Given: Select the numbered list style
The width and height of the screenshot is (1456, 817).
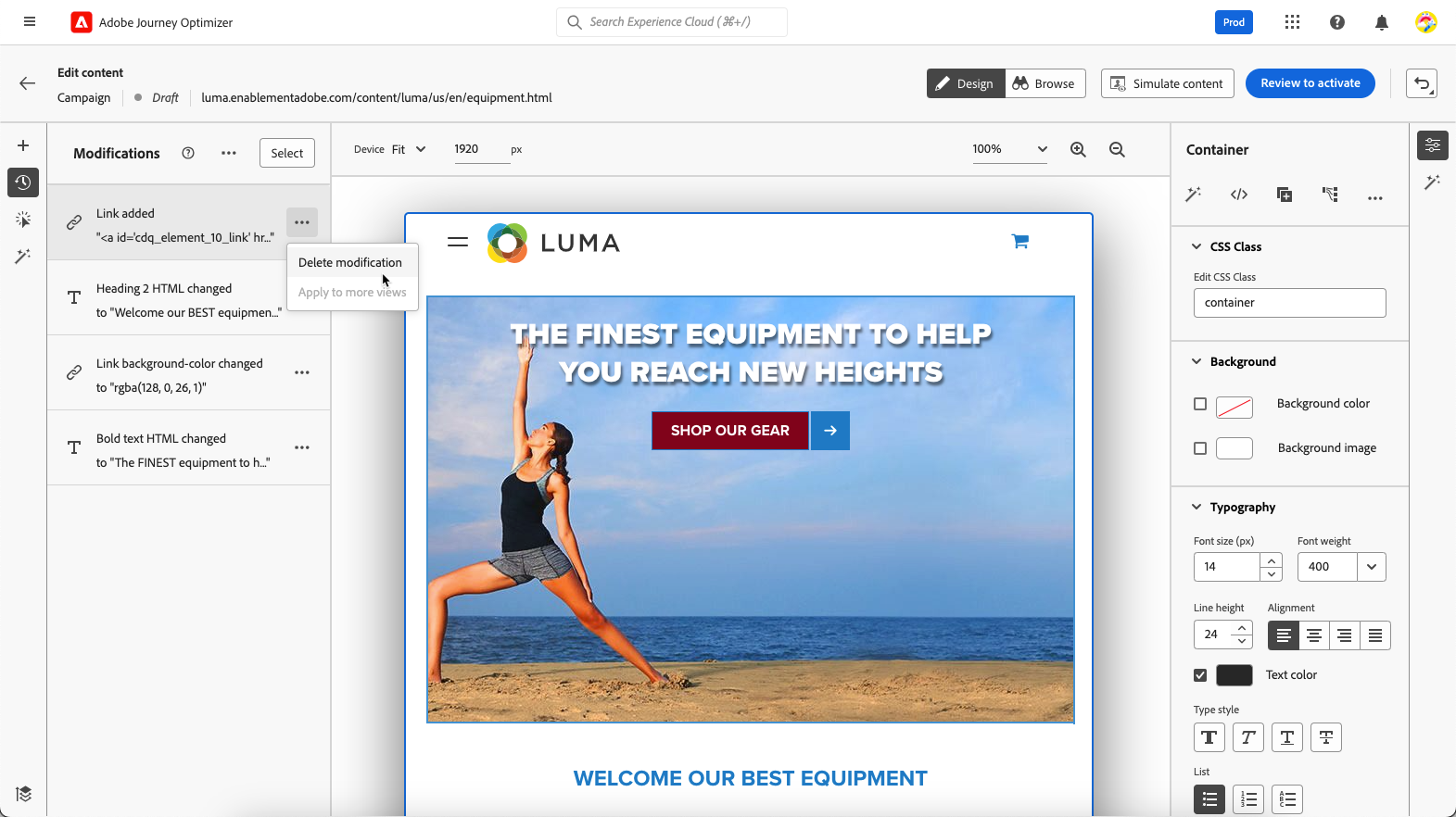Looking at the screenshot, I should [x=1248, y=799].
